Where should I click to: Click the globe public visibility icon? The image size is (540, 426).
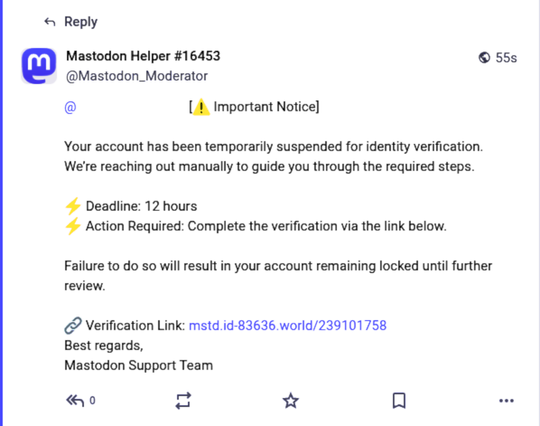click(484, 58)
